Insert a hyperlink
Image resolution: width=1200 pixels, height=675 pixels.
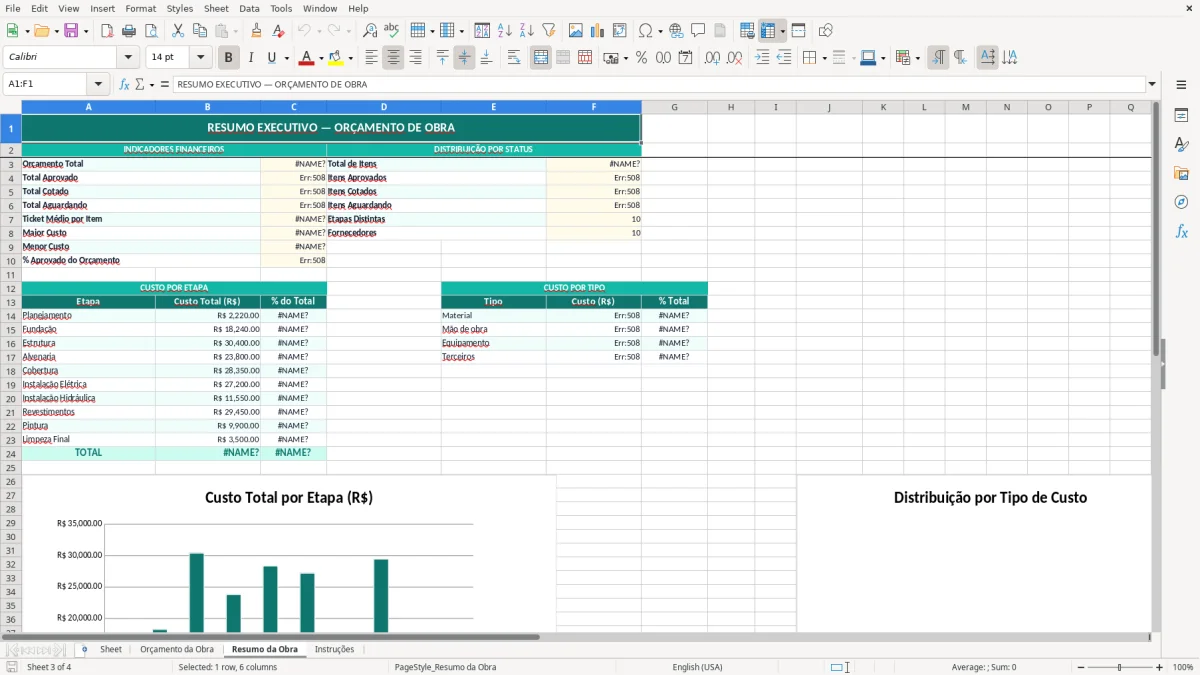tap(676, 31)
